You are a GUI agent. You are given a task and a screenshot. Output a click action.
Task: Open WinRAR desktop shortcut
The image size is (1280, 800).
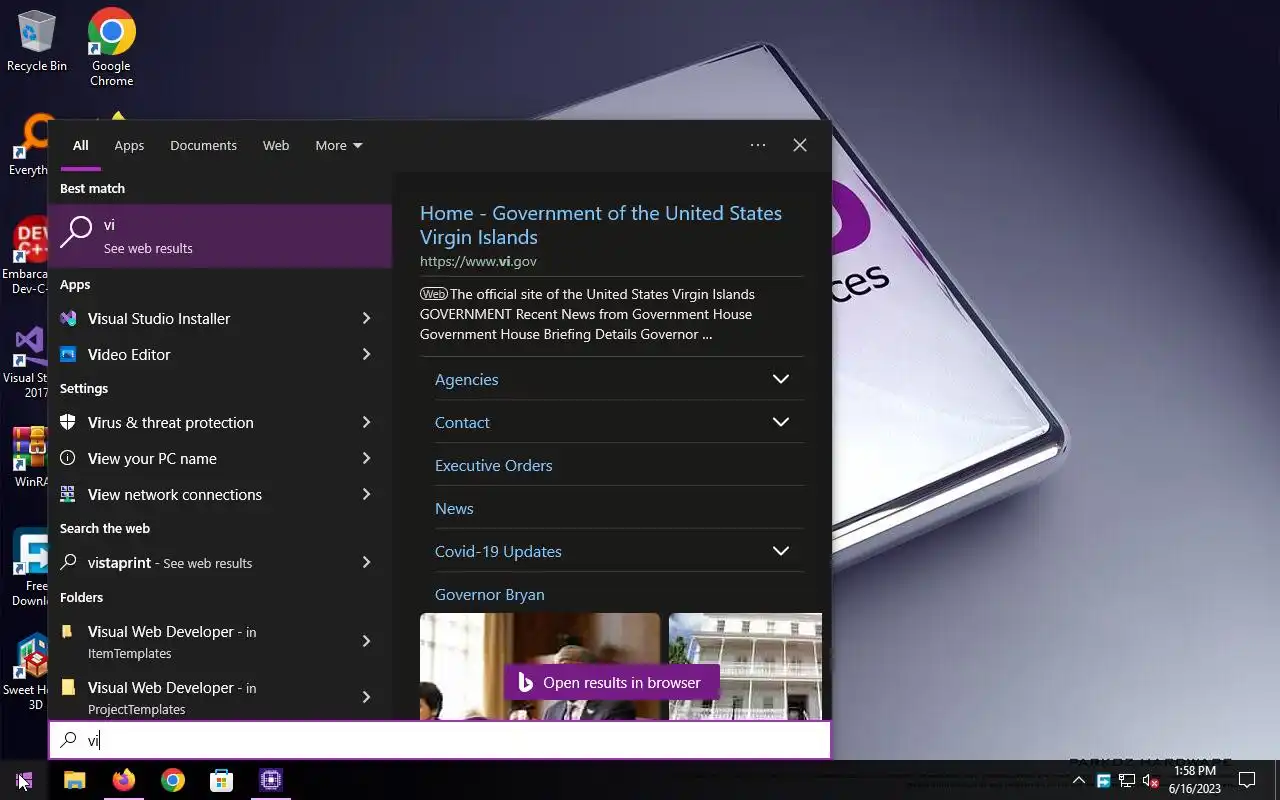[x=30, y=457]
